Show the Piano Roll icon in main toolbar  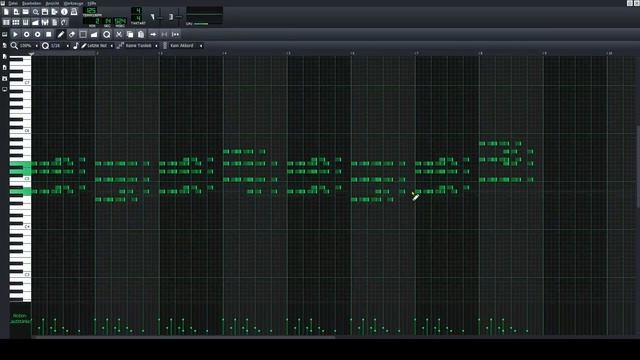click(25, 22)
